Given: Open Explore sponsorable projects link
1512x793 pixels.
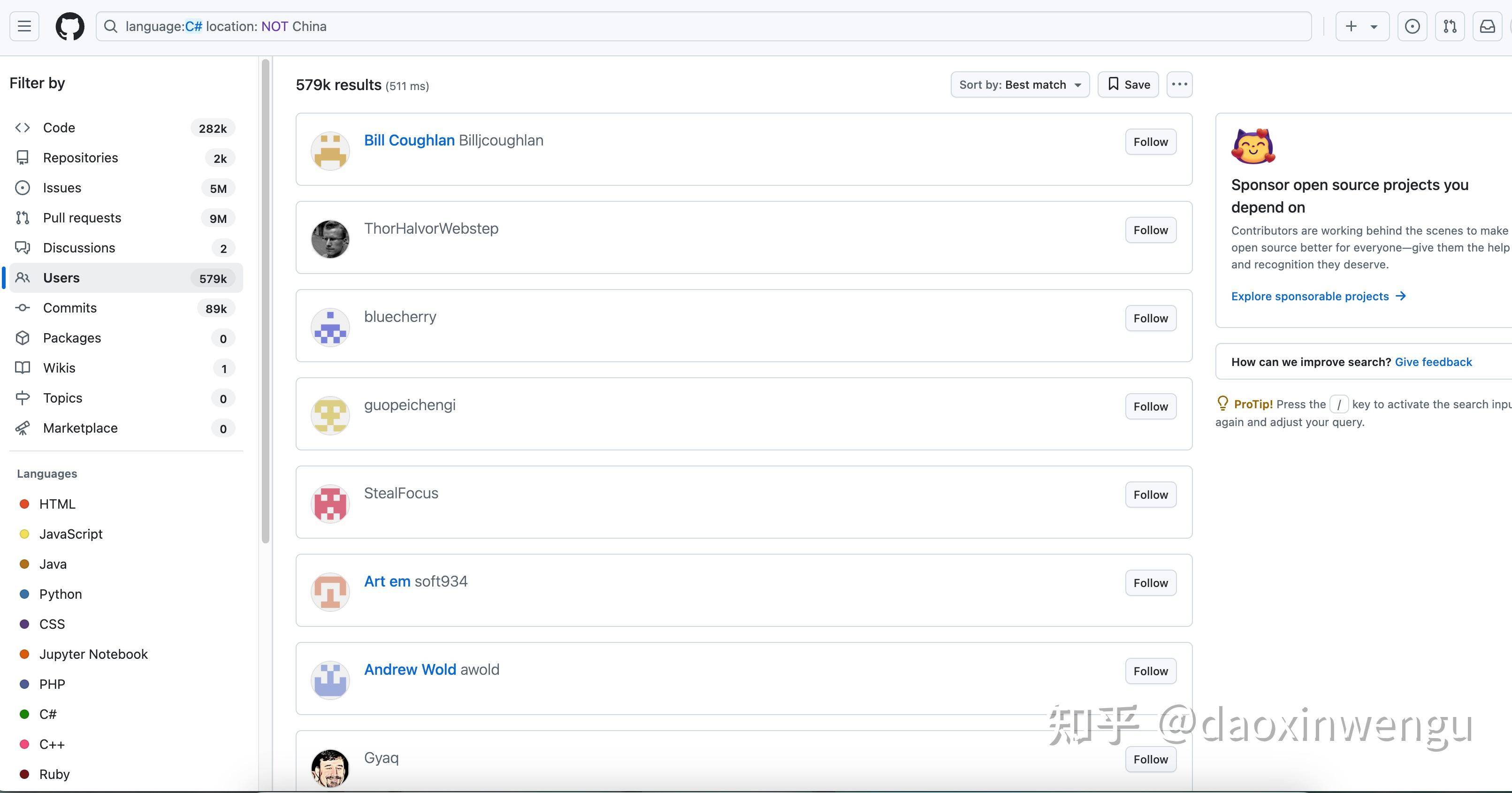Looking at the screenshot, I should coord(1318,297).
